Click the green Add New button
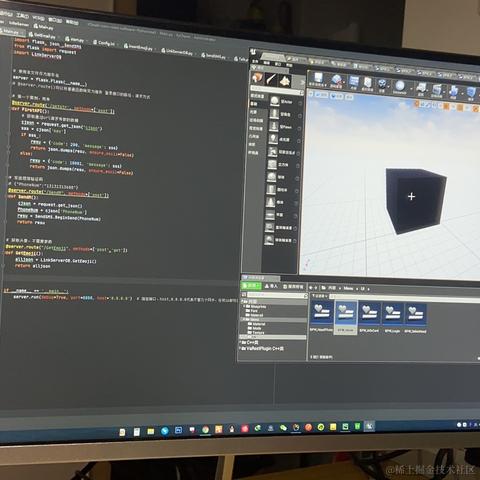The height and width of the screenshot is (480, 480). (251, 286)
